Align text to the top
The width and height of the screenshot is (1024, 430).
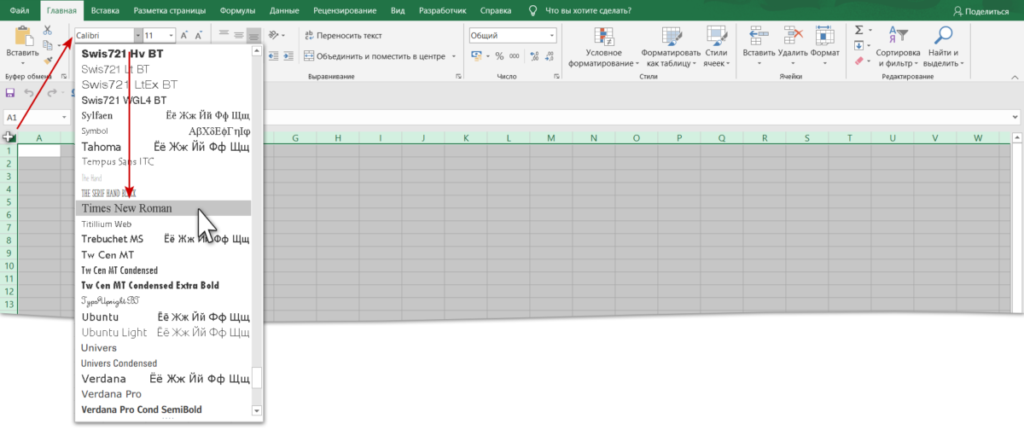[x=224, y=35]
